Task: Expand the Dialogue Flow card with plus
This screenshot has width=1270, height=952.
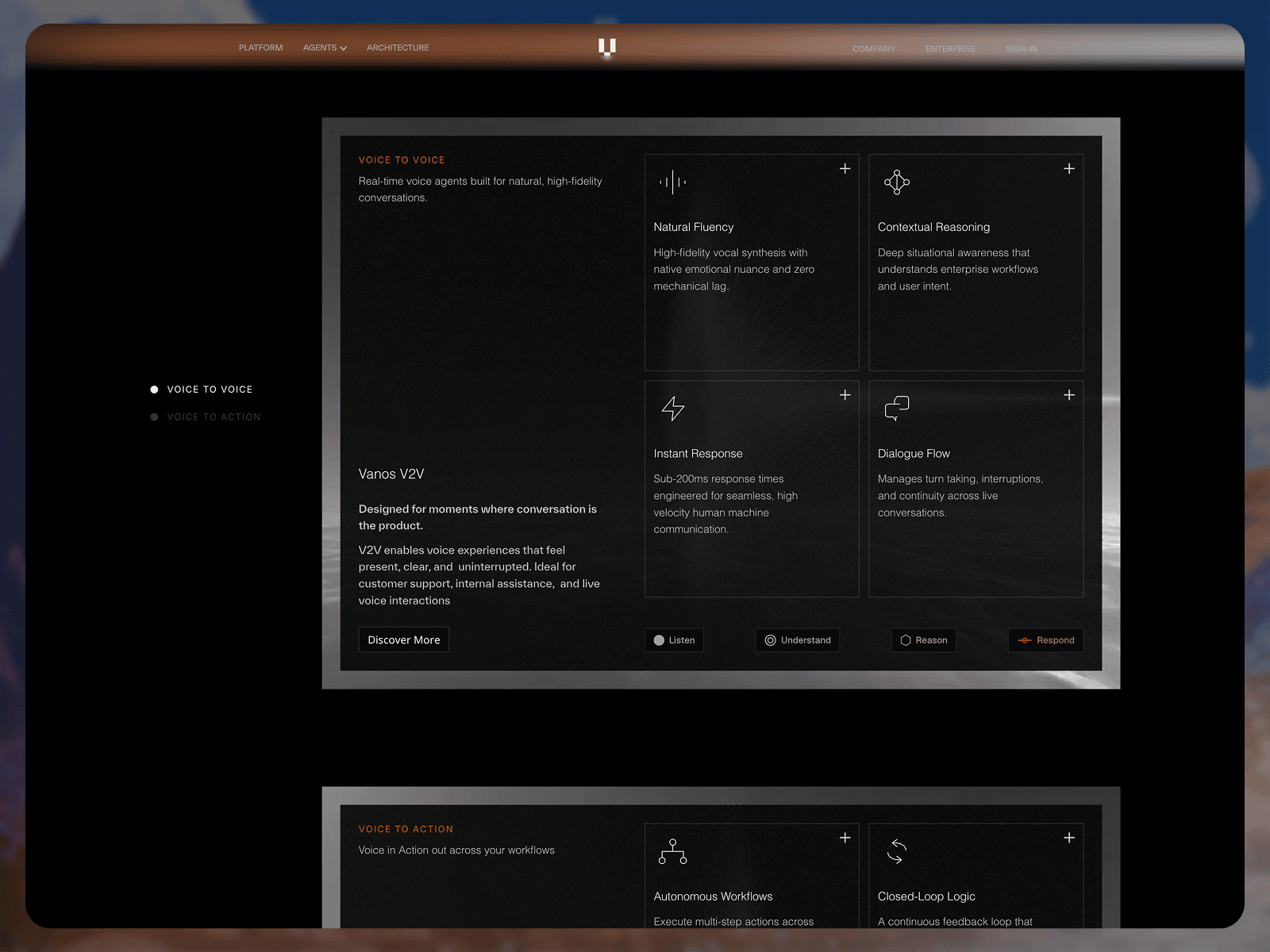Action: pos(1069,395)
